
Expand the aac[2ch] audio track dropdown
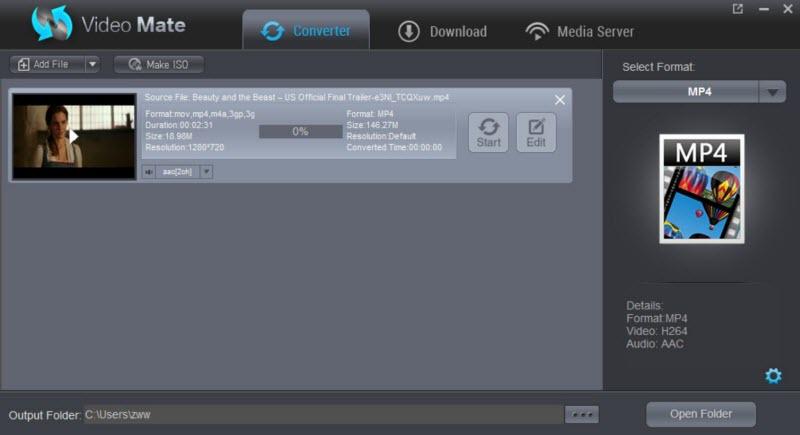tap(206, 172)
